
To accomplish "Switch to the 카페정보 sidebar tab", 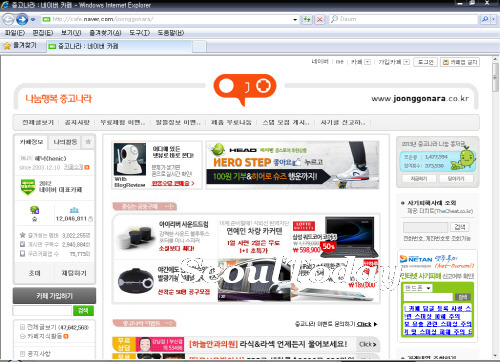I will pos(31,142).
